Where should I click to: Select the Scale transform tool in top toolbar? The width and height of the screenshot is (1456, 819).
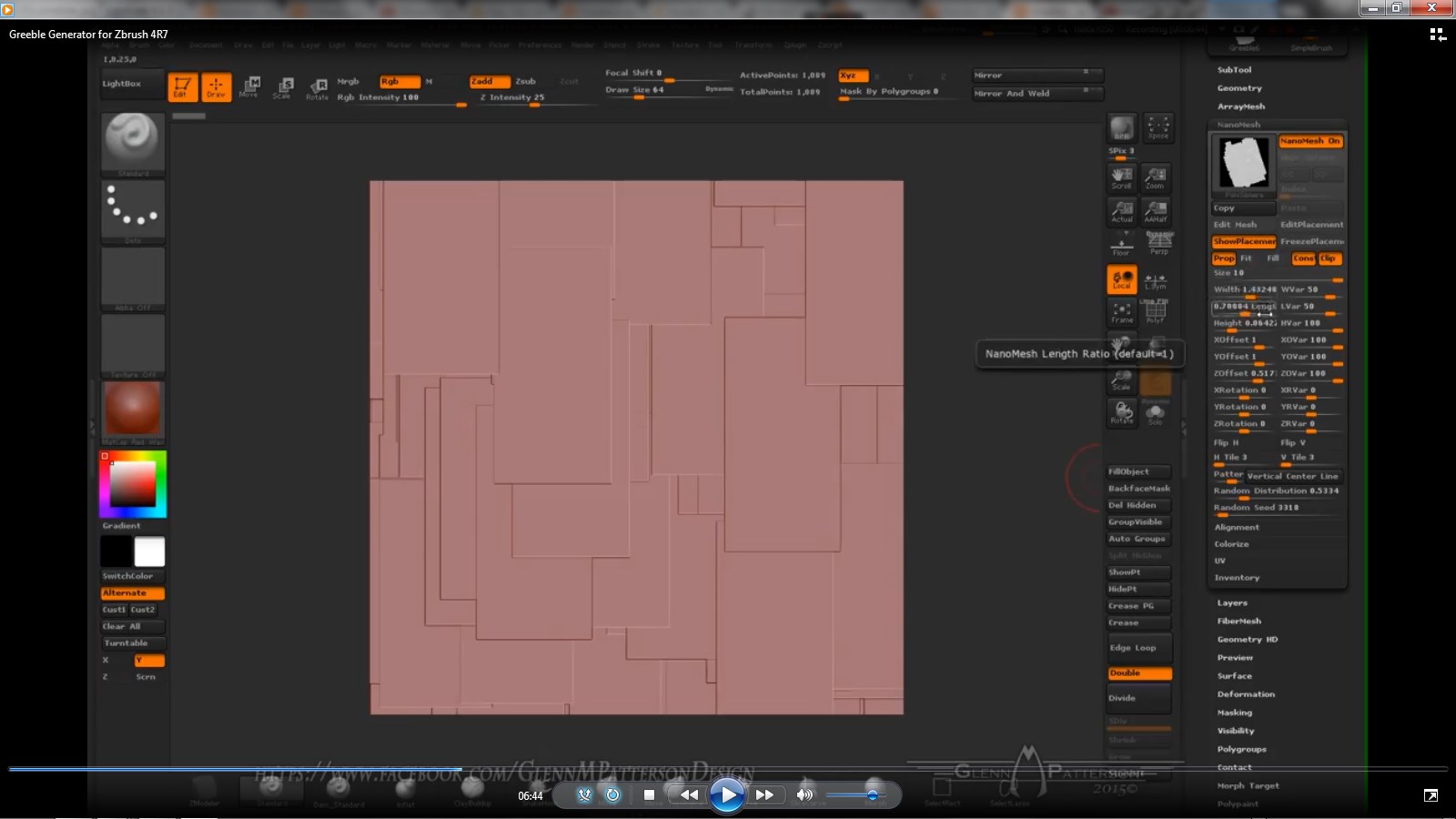pos(283,86)
